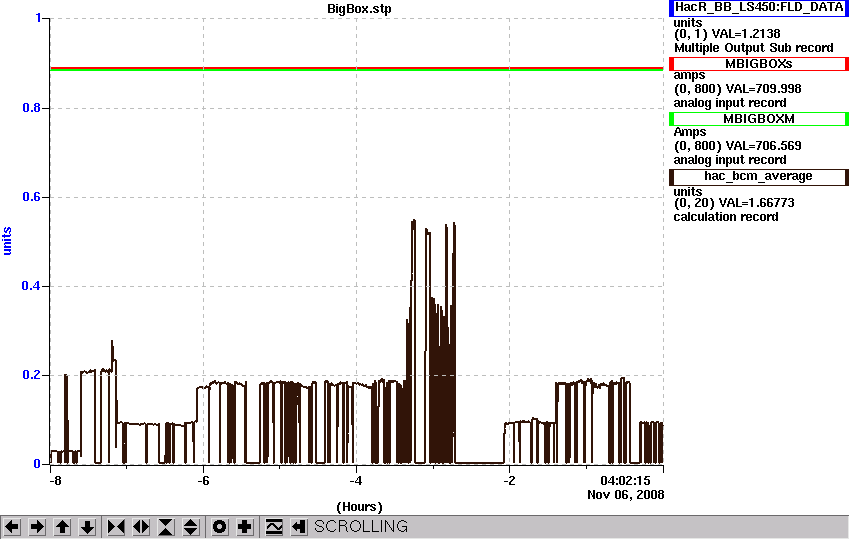Select the HacR_BB_LS450:FLD_DATA curve legend
This screenshot has width=849, height=539.
(759, 8)
